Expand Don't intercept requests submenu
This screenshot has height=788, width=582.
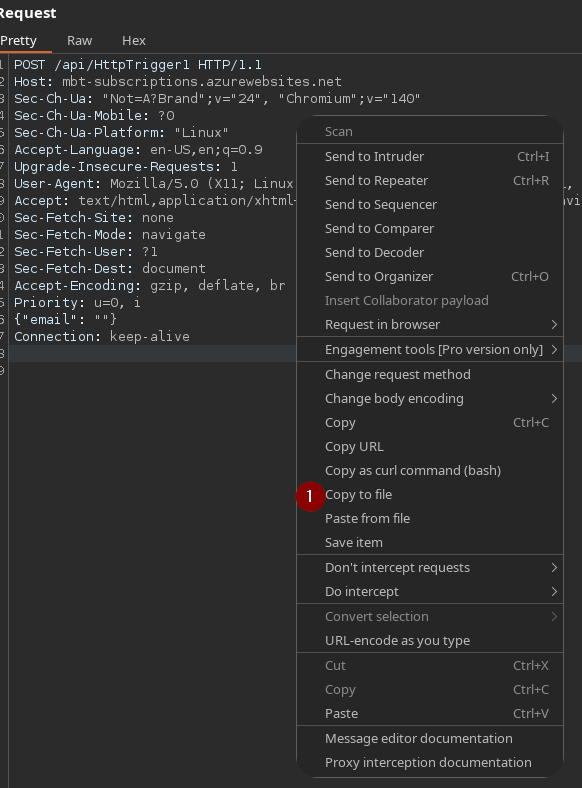point(430,567)
